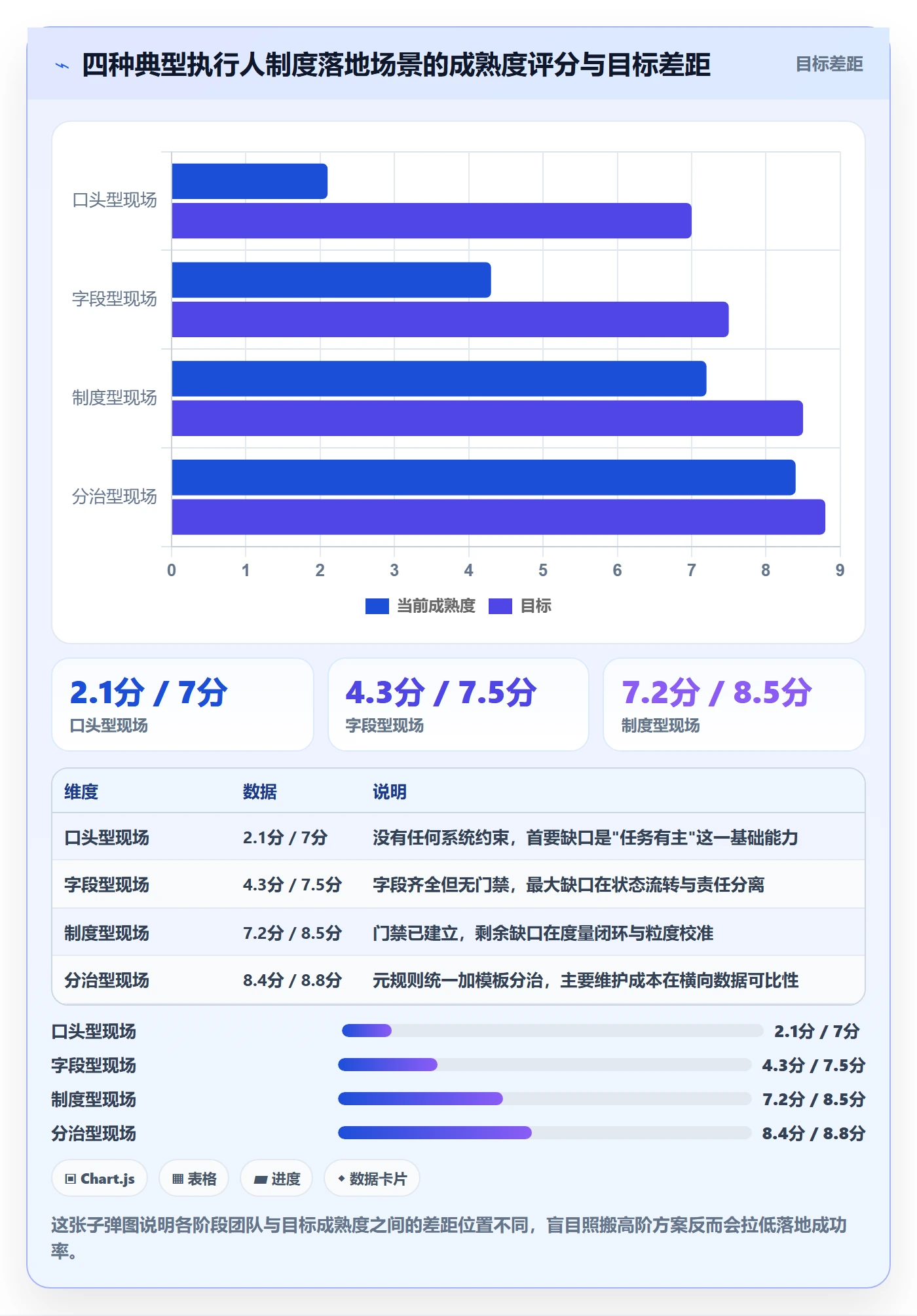This screenshot has width=917, height=1316.
Task: Click description starting 没有任何系统约束
Action: tap(586, 837)
